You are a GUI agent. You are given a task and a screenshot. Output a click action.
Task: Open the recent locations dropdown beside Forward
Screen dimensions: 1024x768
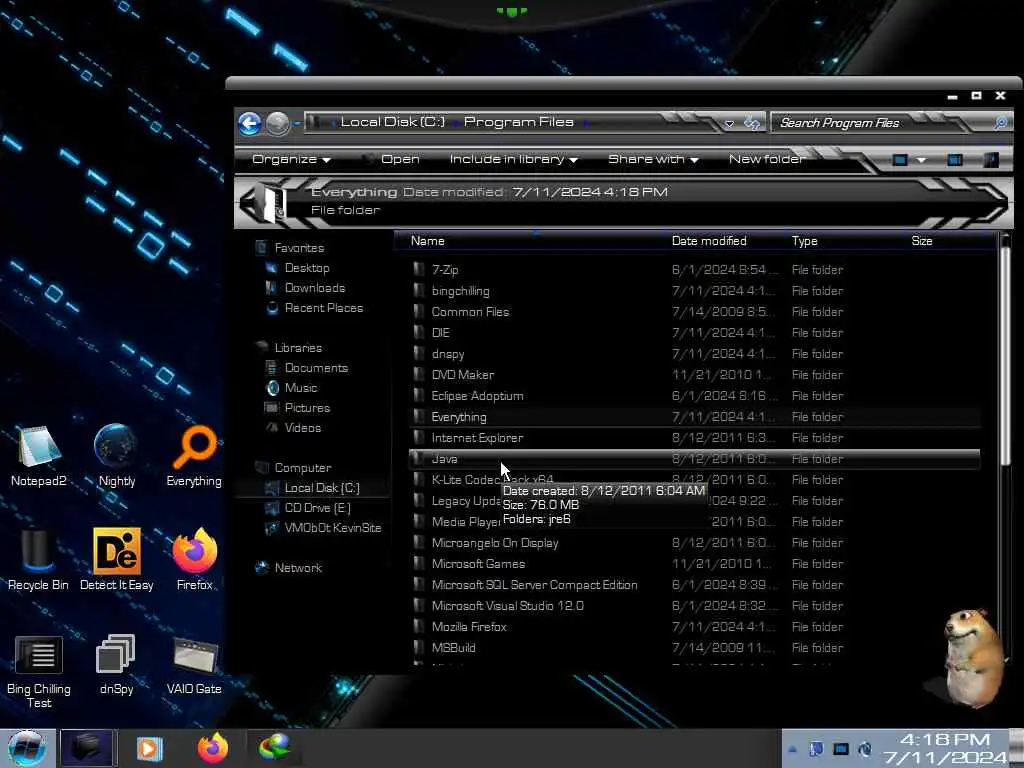point(296,123)
